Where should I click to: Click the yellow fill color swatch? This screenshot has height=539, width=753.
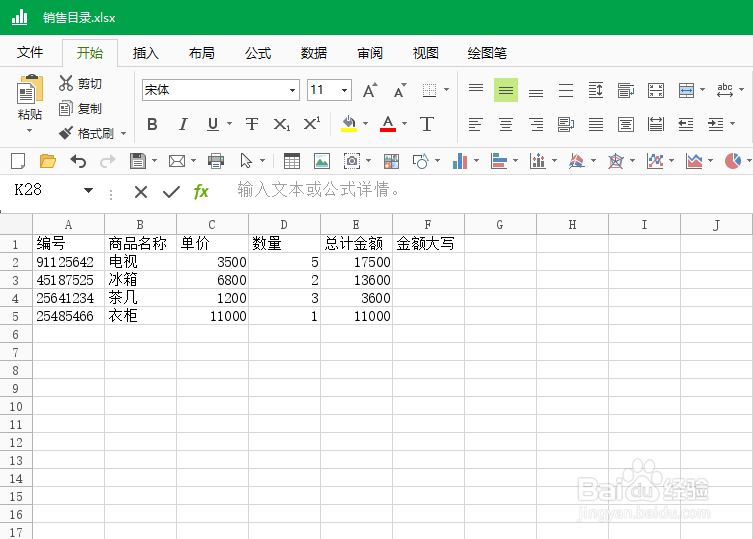click(x=349, y=124)
